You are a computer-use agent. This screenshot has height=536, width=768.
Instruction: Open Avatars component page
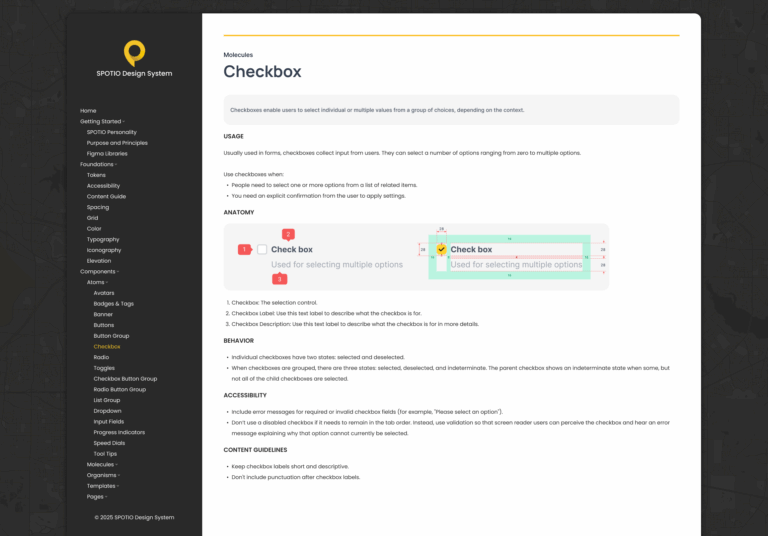pyautogui.click(x=104, y=293)
